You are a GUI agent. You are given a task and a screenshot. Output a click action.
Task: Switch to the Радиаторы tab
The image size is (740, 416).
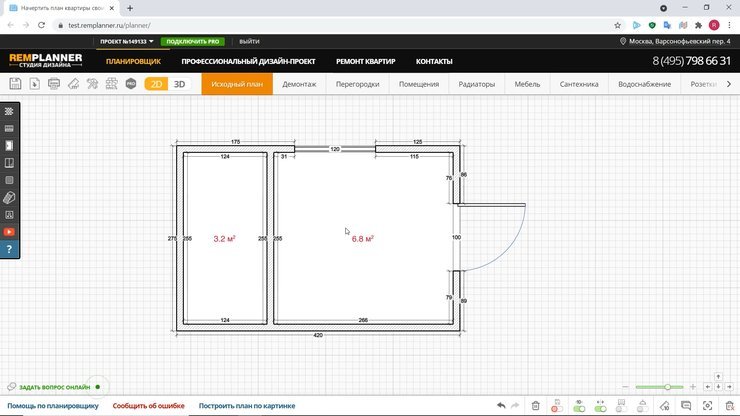pyautogui.click(x=477, y=84)
